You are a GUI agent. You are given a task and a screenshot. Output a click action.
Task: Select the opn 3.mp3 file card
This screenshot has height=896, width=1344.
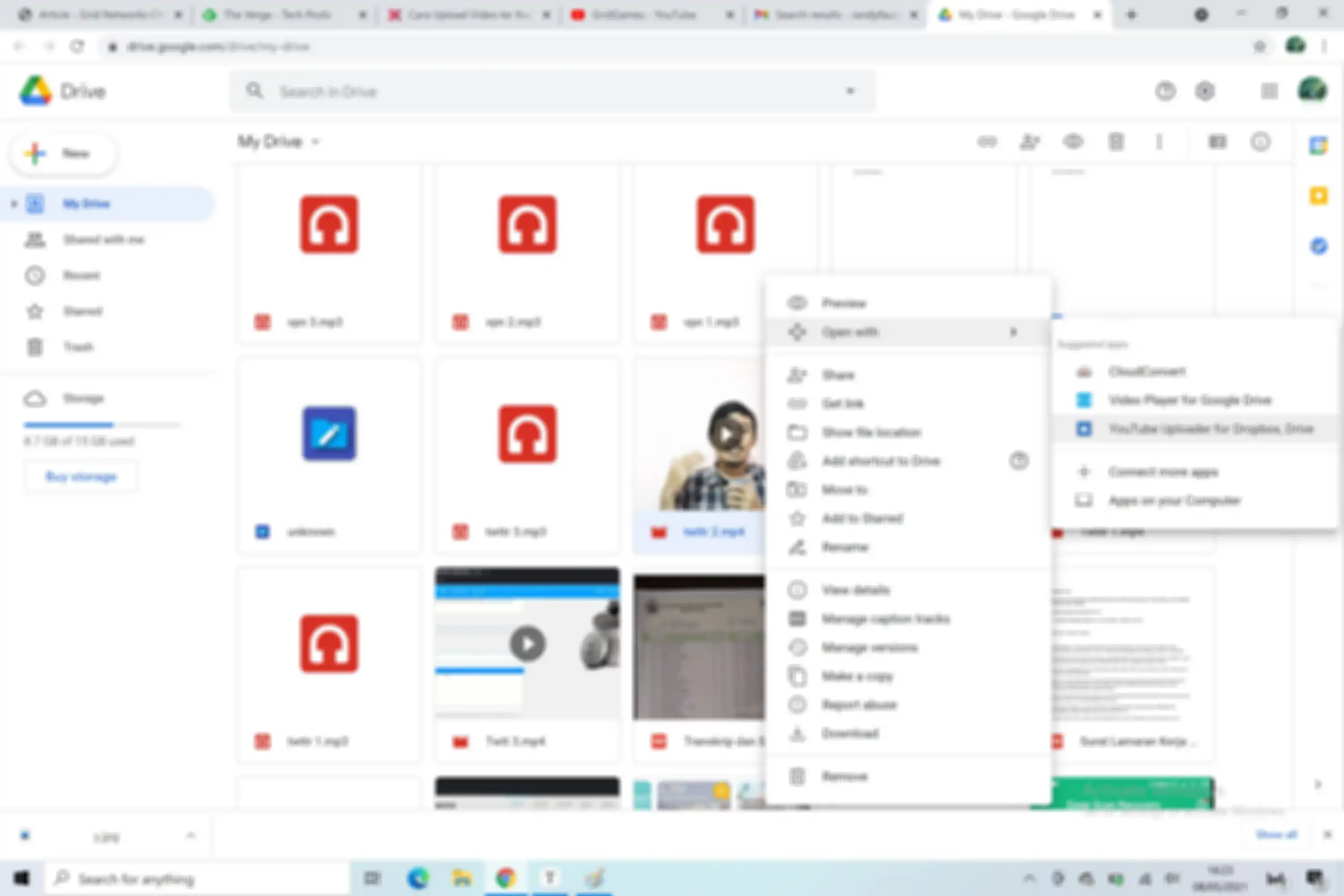point(330,254)
